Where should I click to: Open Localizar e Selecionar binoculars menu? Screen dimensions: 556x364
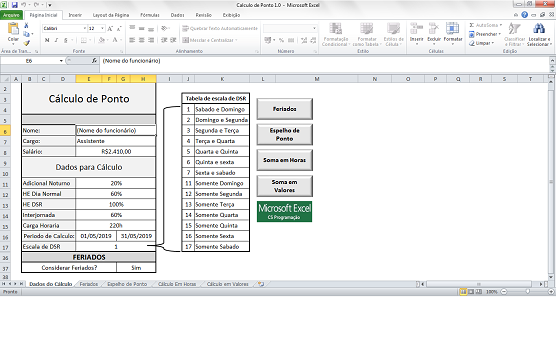click(x=539, y=34)
